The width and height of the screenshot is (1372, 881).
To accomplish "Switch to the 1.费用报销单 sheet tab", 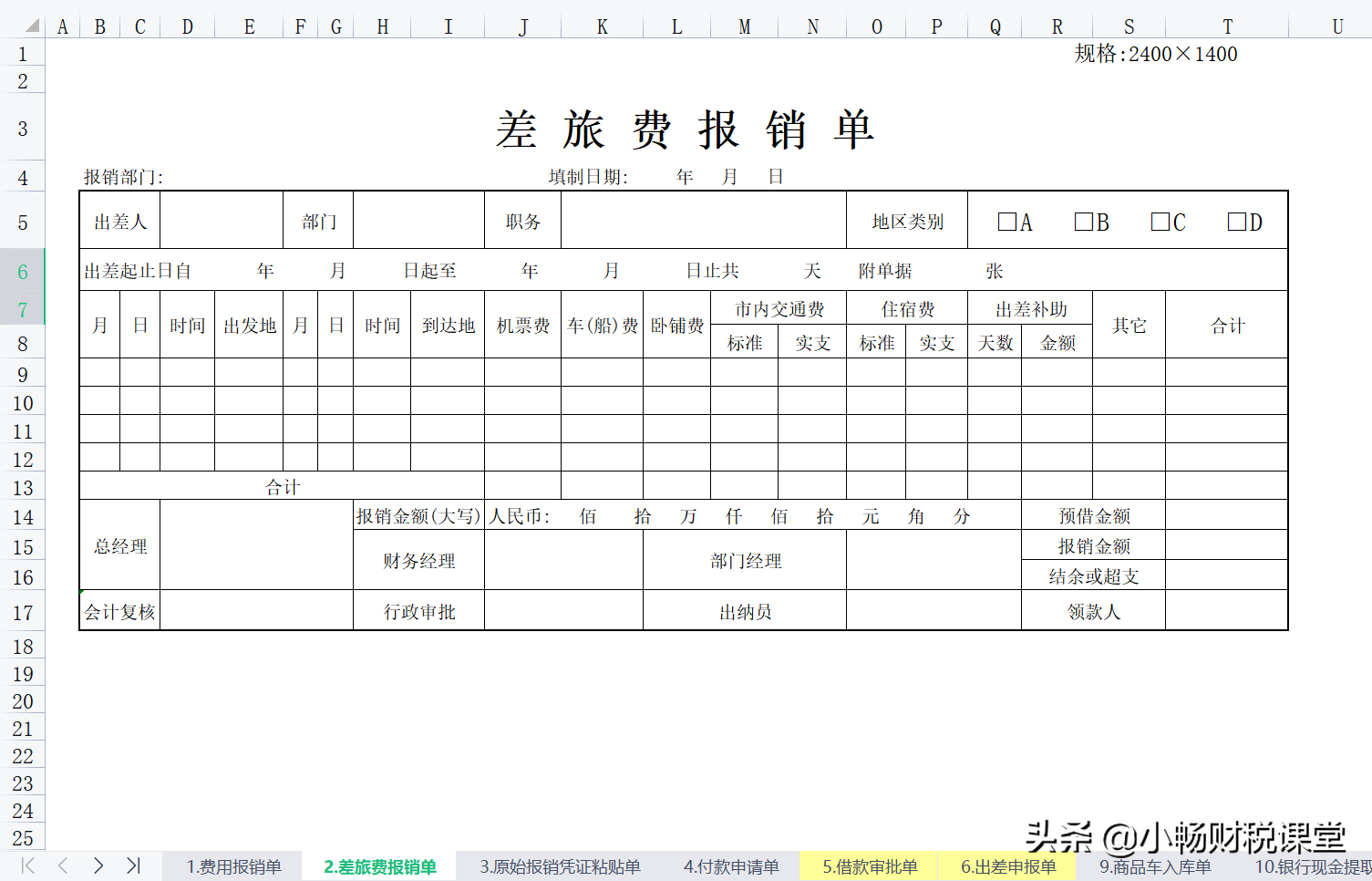I will pos(232,865).
